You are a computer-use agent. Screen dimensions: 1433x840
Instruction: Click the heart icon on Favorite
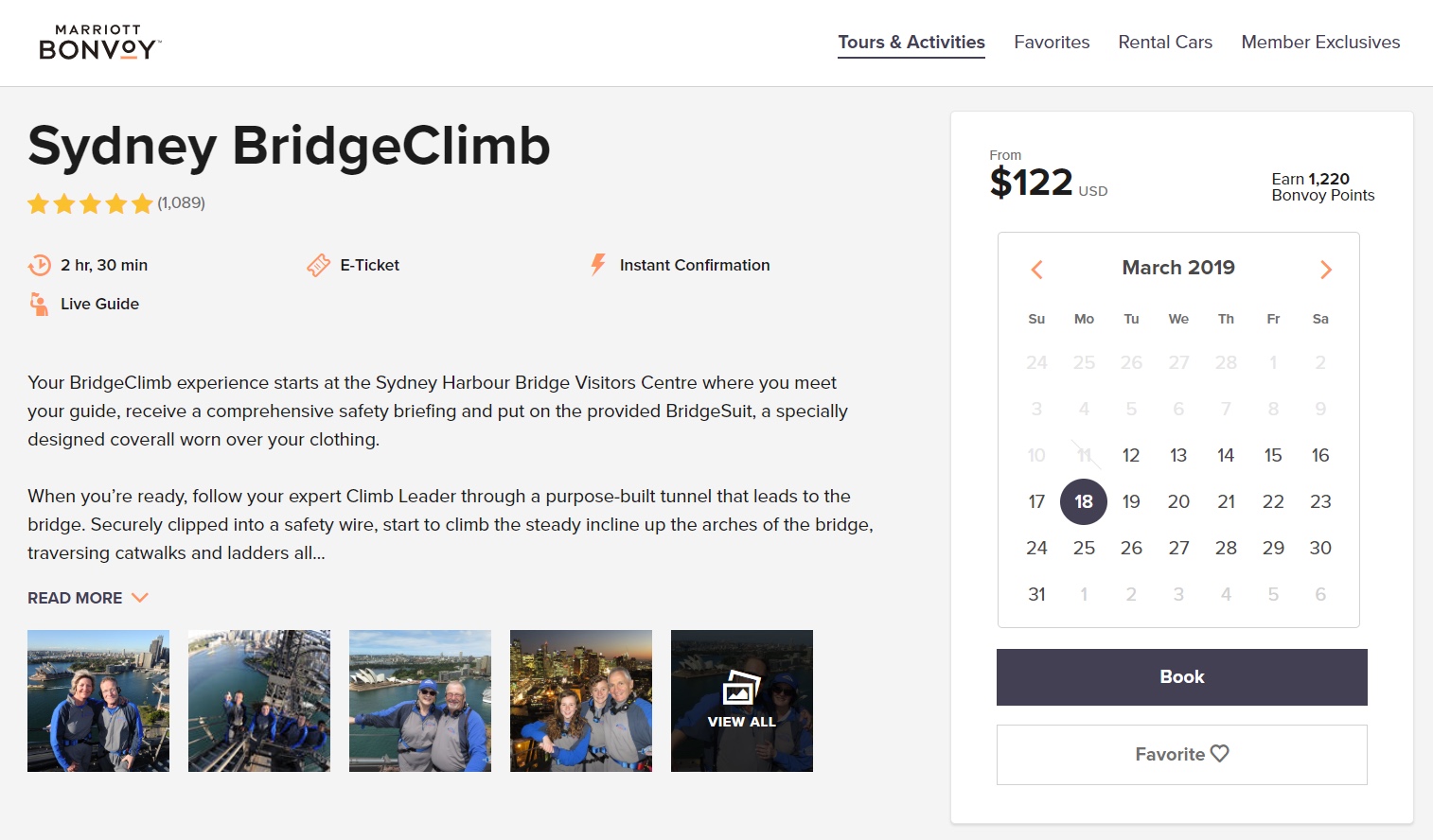(1220, 754)
